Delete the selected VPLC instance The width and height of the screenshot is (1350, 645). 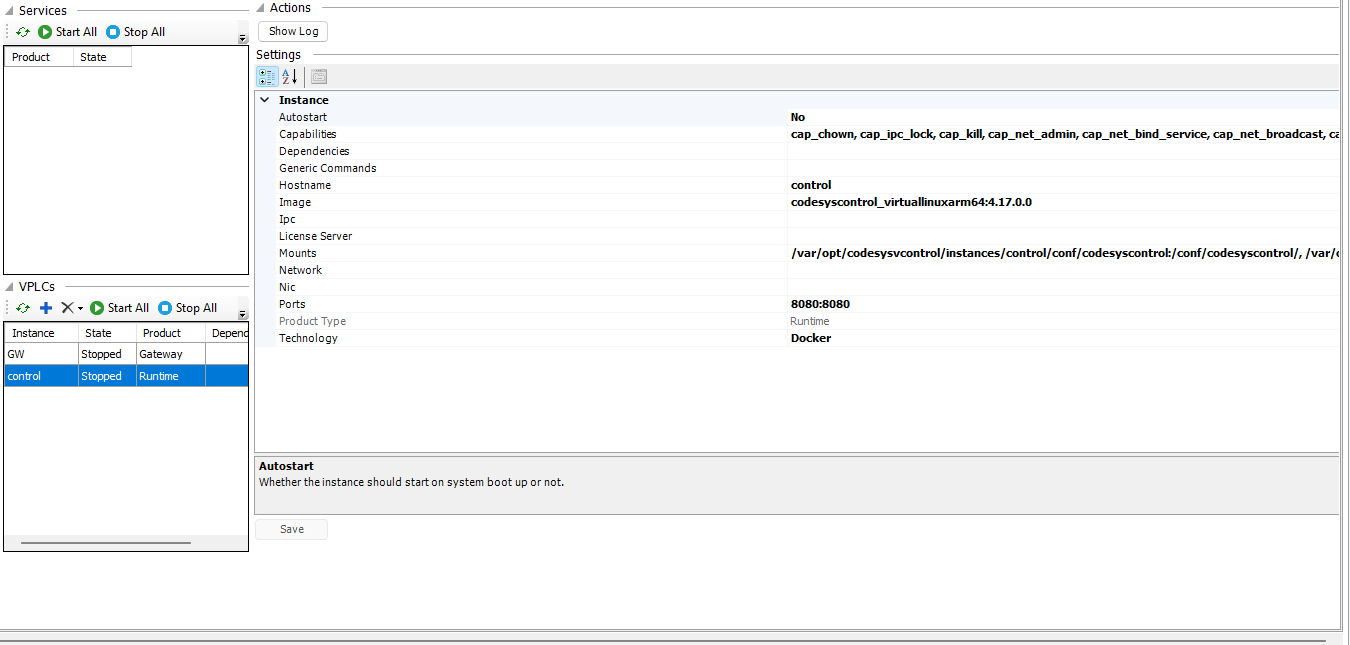[67, 308]
